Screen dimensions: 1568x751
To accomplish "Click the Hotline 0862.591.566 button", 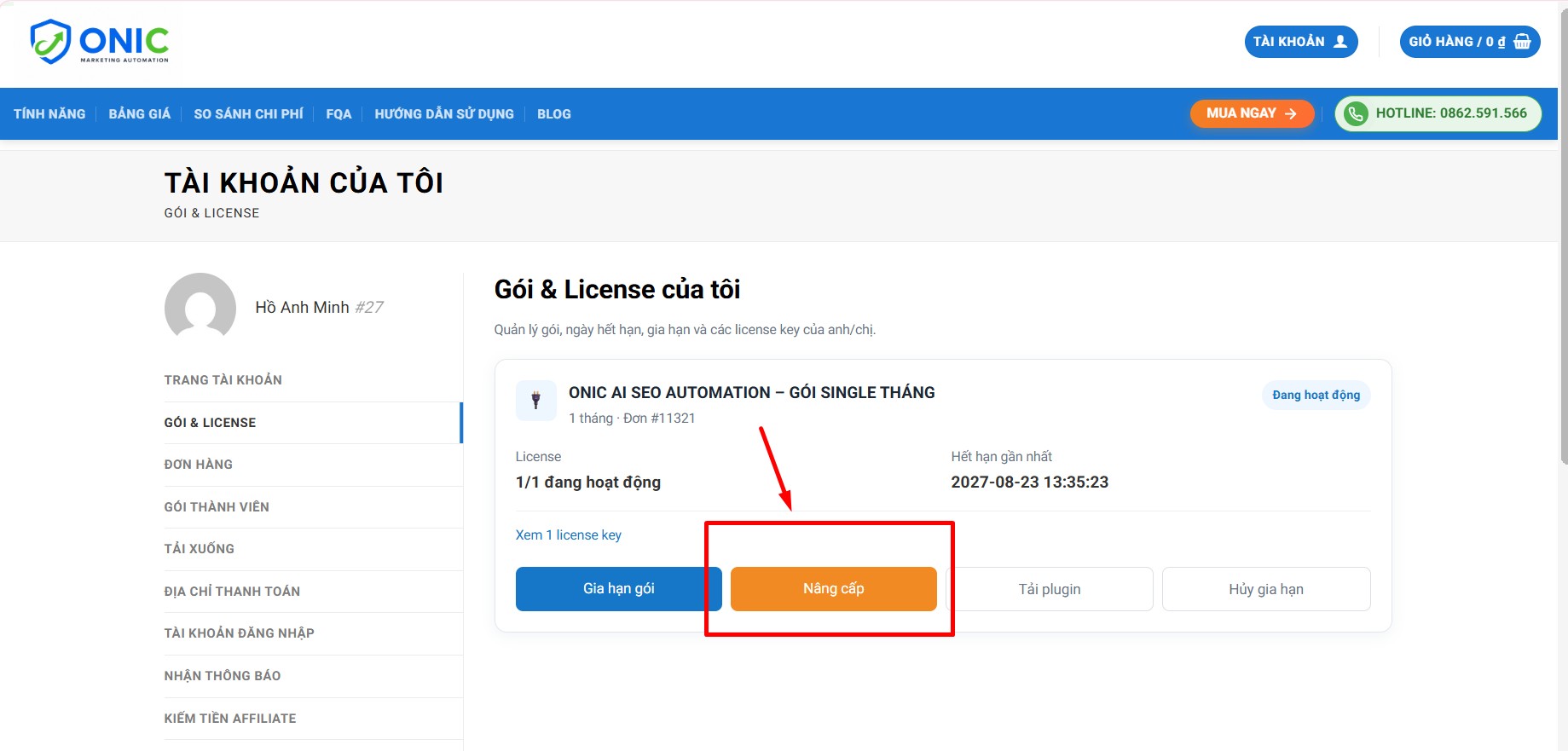I will tap(1438, 113).
